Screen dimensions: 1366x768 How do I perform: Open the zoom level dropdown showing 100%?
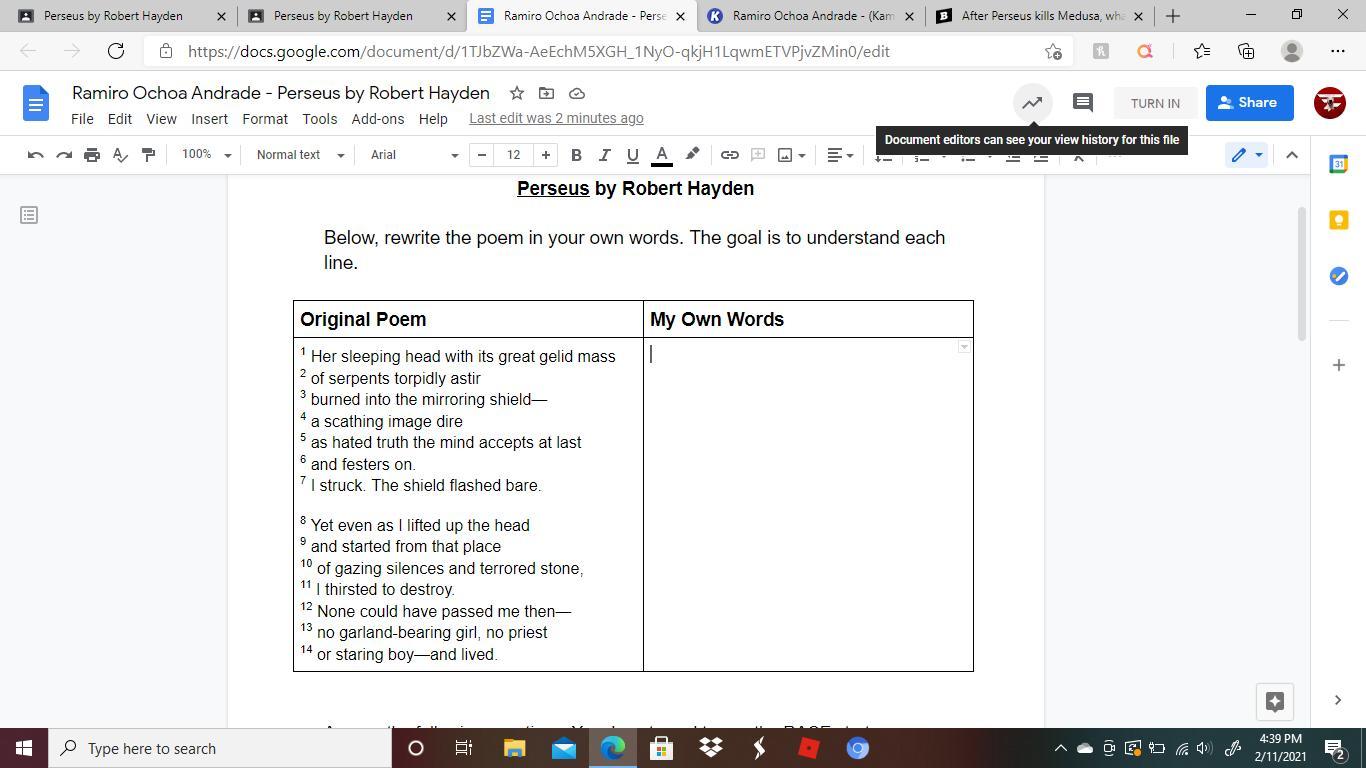coord(206,155)
